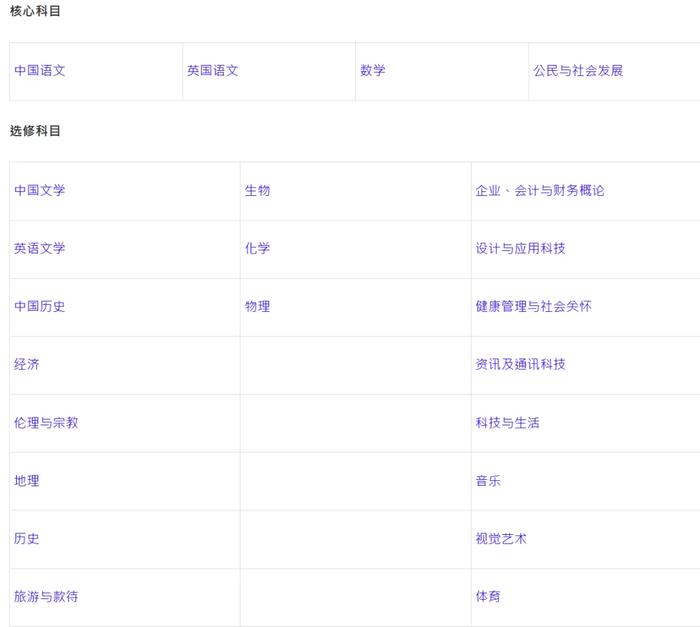700x627 pixels.
Task: Select the 旅游与款待 link
Action: [x=46, y=596]
